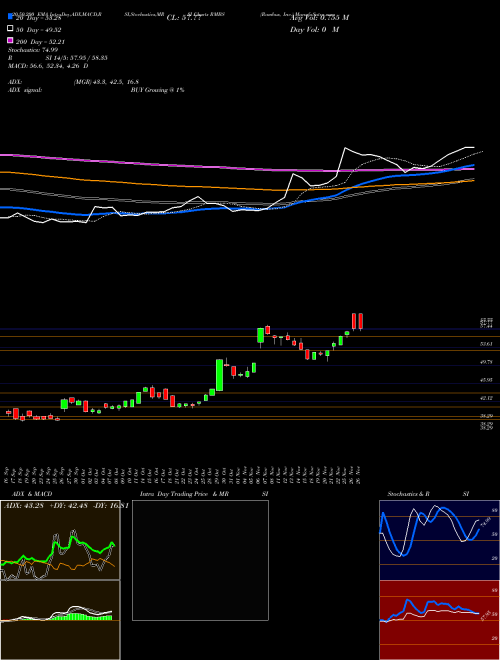Click the 49.78 price axis label
This screenshot has width=500, height=660.
click(487, 362)
